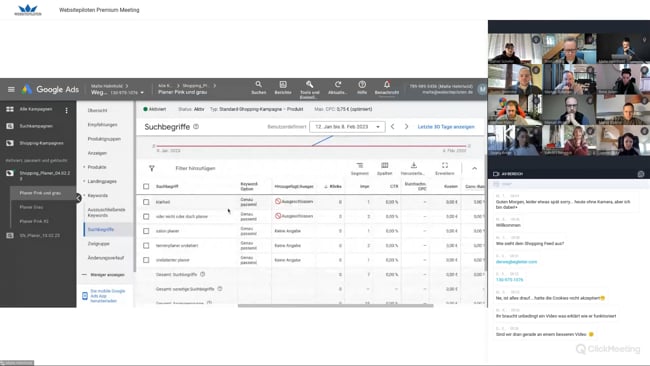Collapse the Keywords section

84,195
